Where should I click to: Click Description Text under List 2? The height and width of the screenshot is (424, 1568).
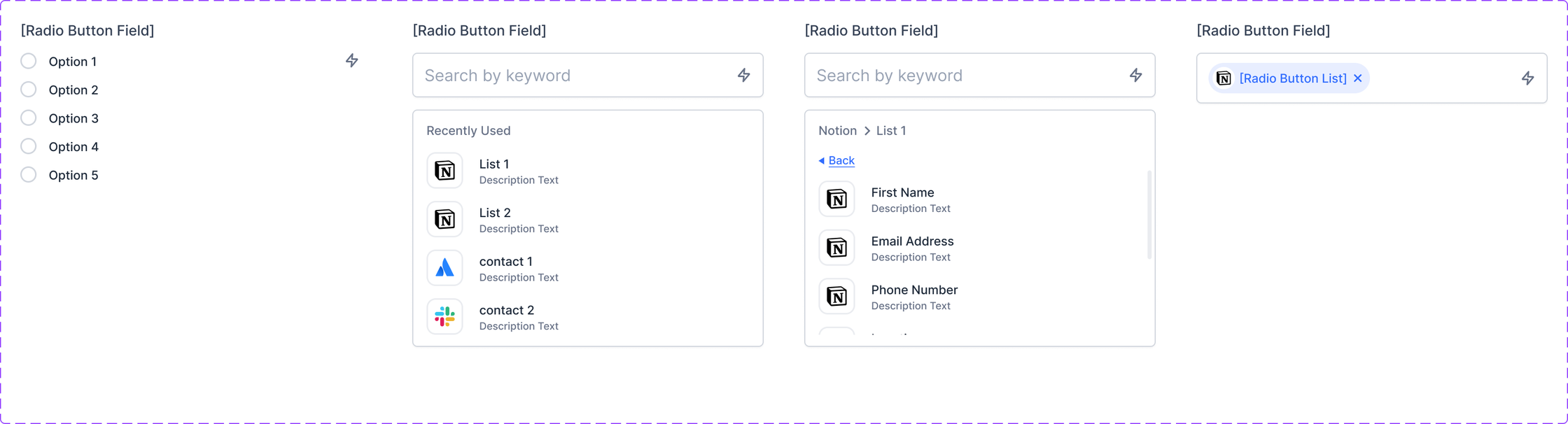[x=519, y=229]
